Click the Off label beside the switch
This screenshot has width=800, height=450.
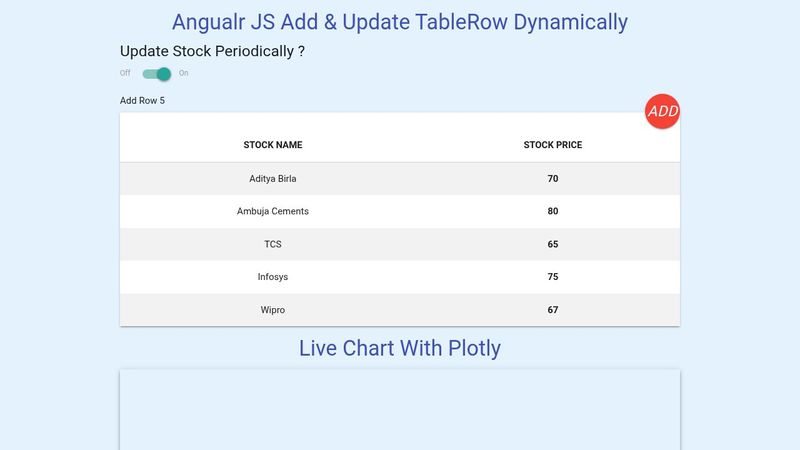tap(125, 73)
